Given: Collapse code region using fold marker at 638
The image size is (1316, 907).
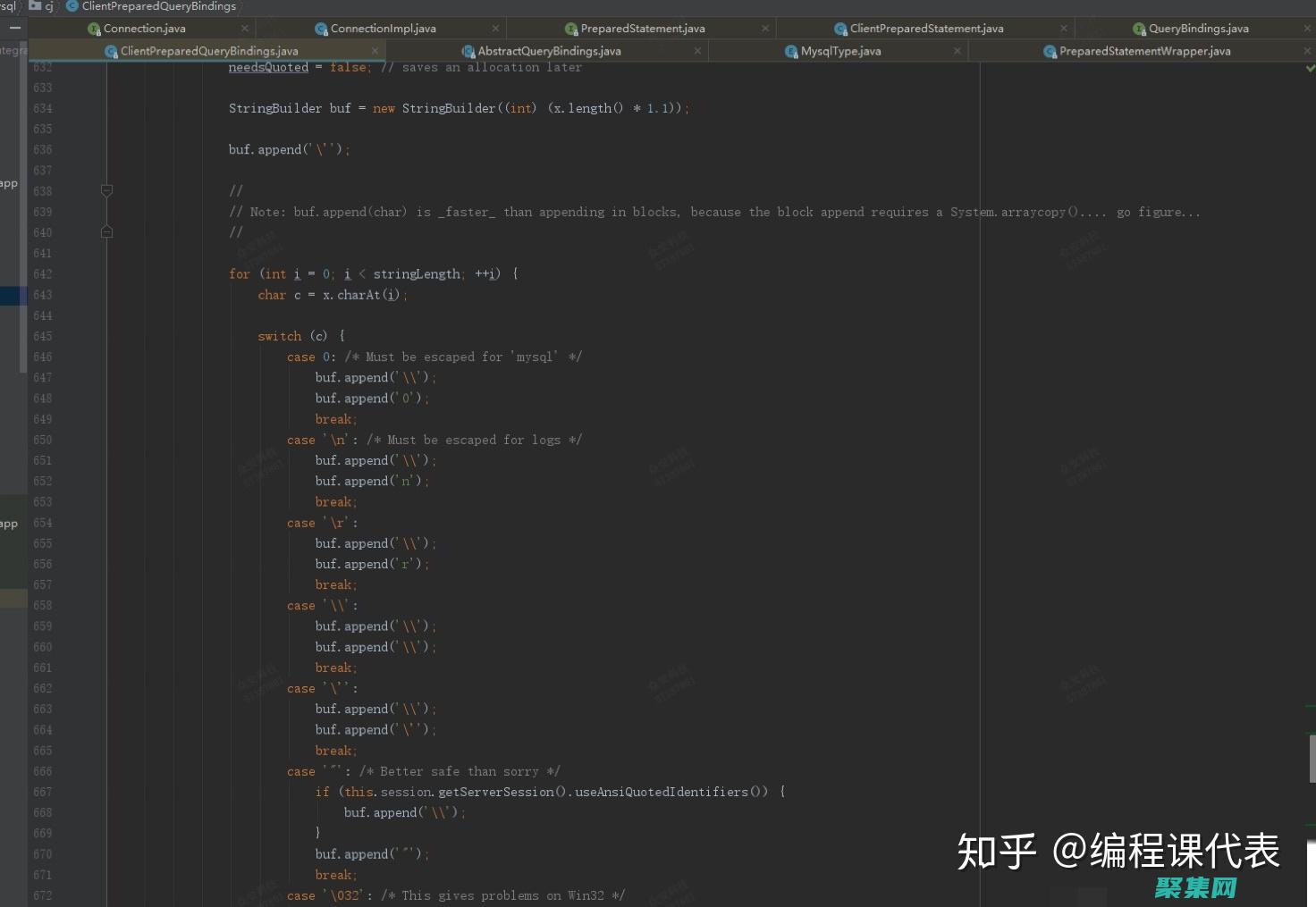Looking at the screenshot, I should pyautogui.click(x=106, y=190).
